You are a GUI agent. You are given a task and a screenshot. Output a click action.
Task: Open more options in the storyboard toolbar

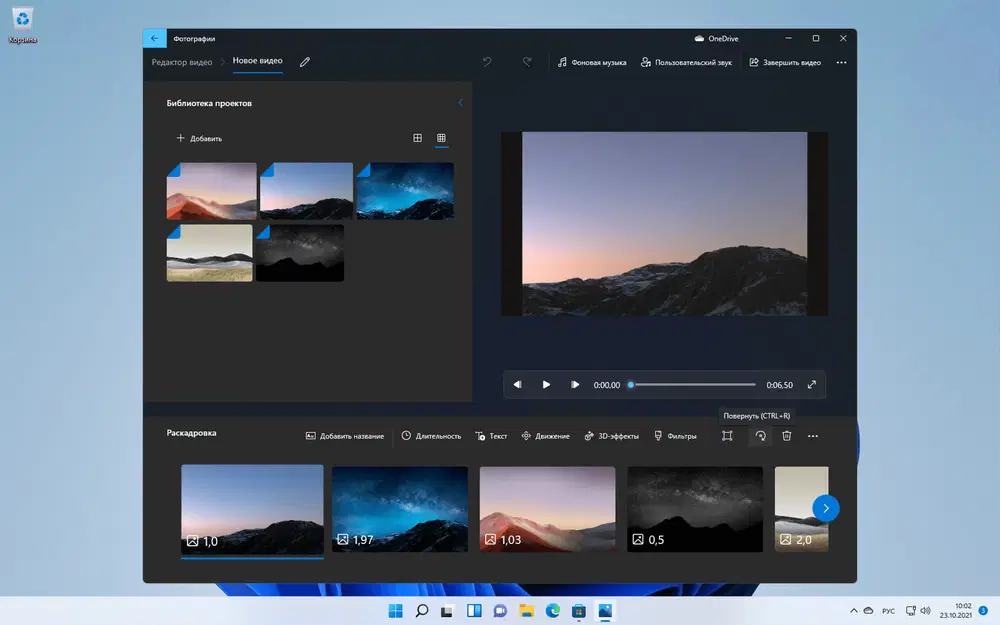(813, 436)
